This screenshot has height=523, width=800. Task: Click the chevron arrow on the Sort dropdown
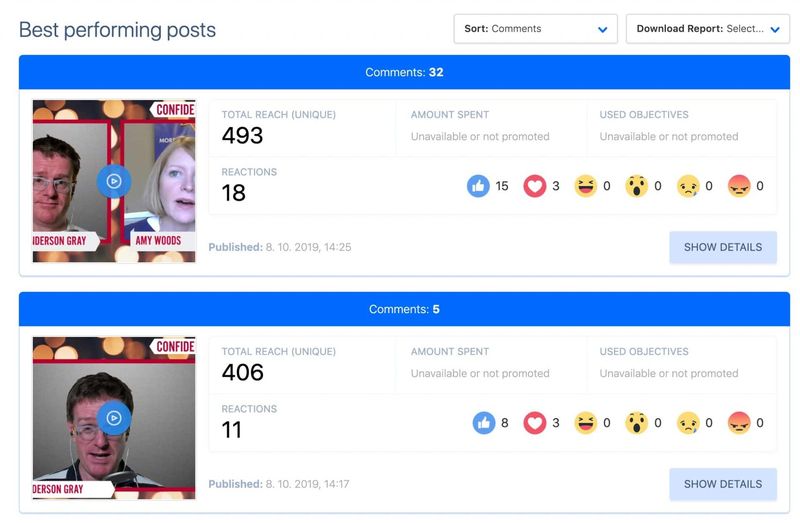(x=603, y=30)
